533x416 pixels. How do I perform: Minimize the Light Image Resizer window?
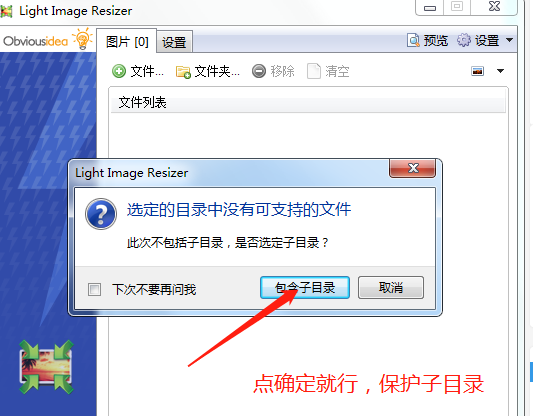click(430, 7)
